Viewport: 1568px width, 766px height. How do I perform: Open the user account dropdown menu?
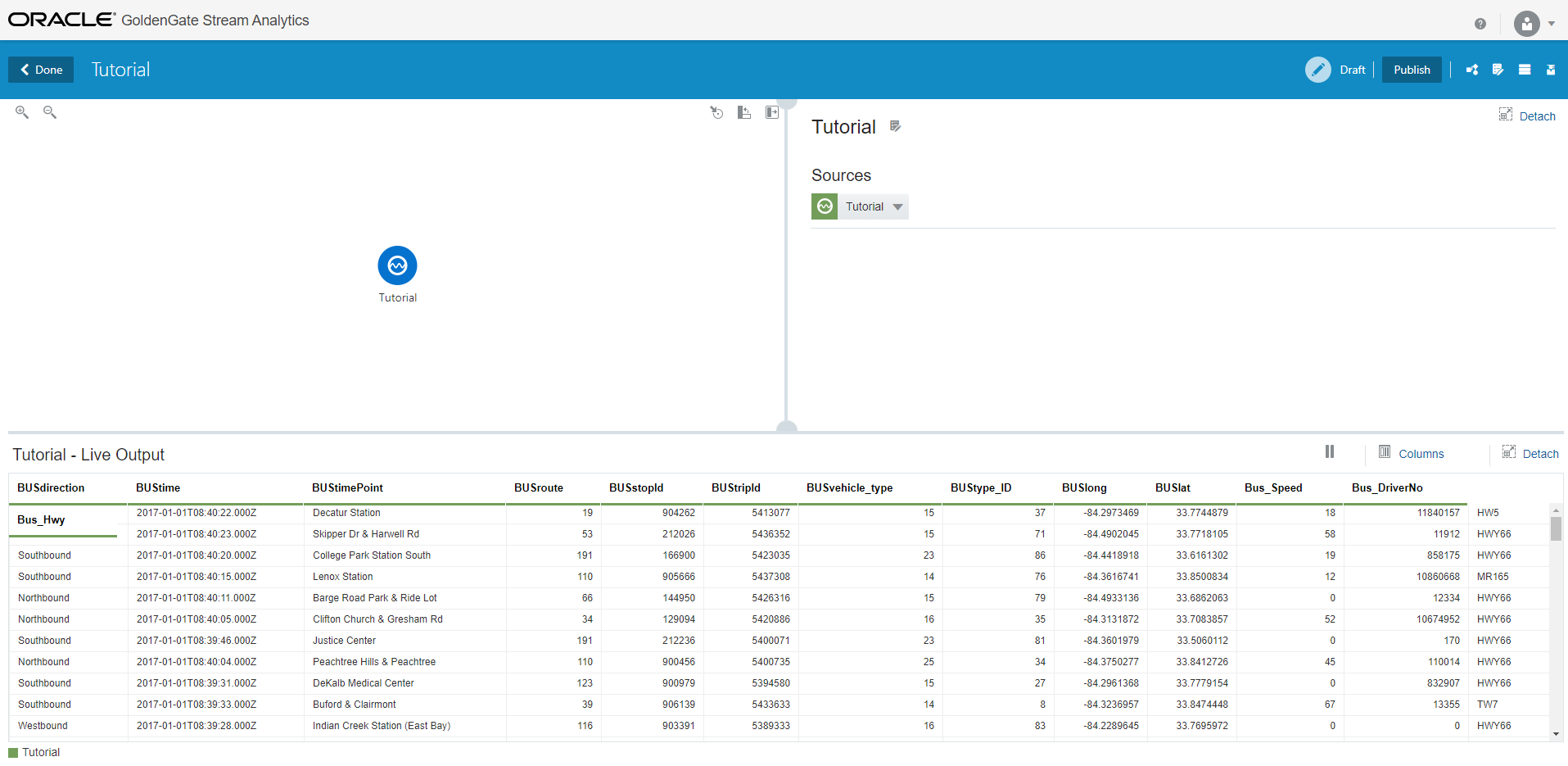(1534, 24)
